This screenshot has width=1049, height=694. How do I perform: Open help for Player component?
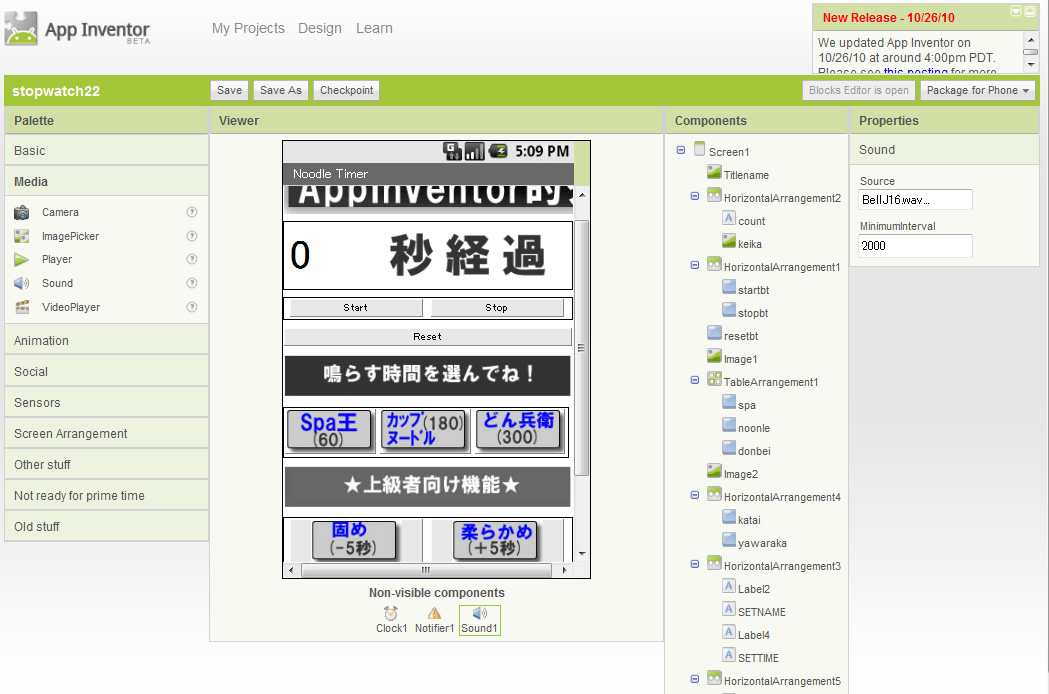pyautogui.click(x=192, y=259)
